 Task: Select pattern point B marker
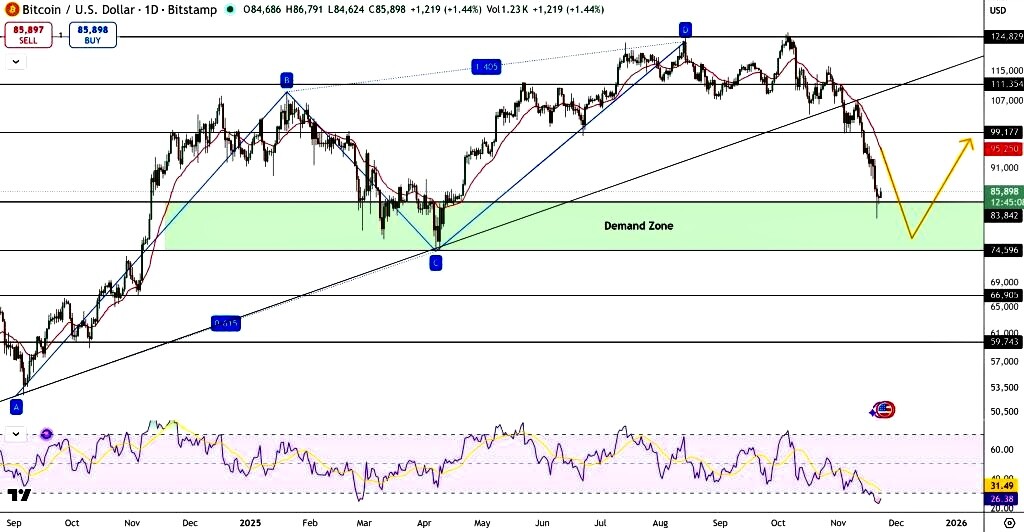(x=286, y=79)
